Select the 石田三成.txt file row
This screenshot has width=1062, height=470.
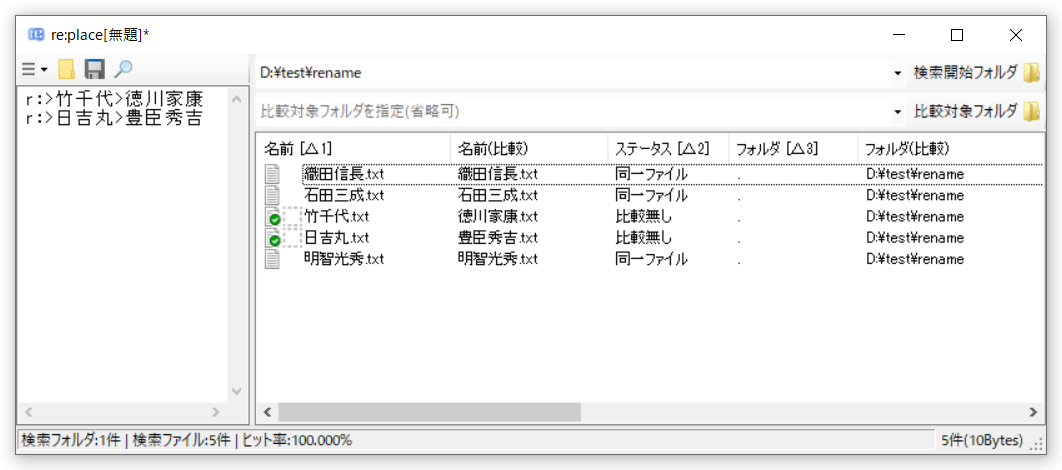(x=650, y=196)
